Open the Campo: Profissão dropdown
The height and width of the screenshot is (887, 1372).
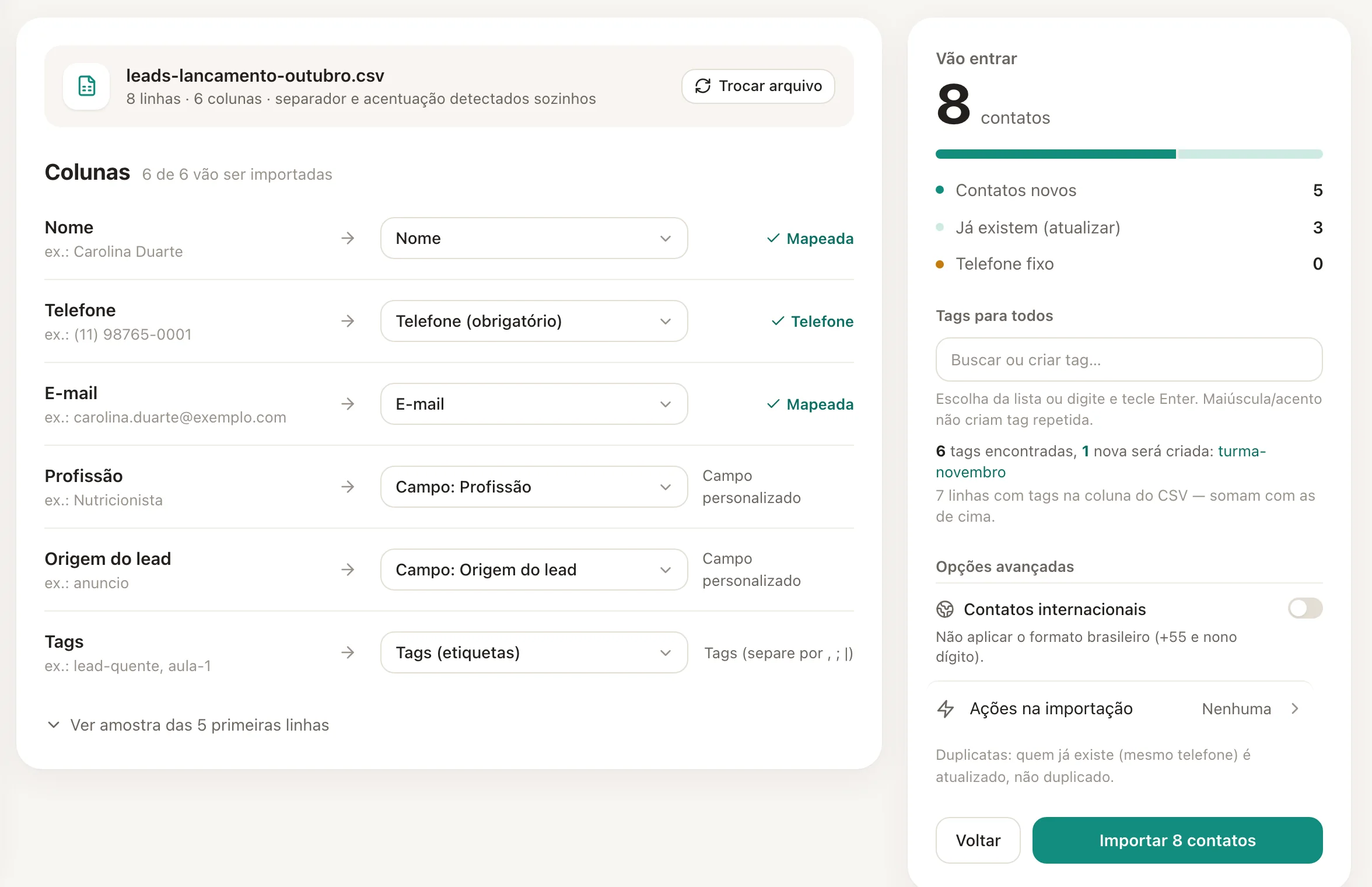pos(534,487)
